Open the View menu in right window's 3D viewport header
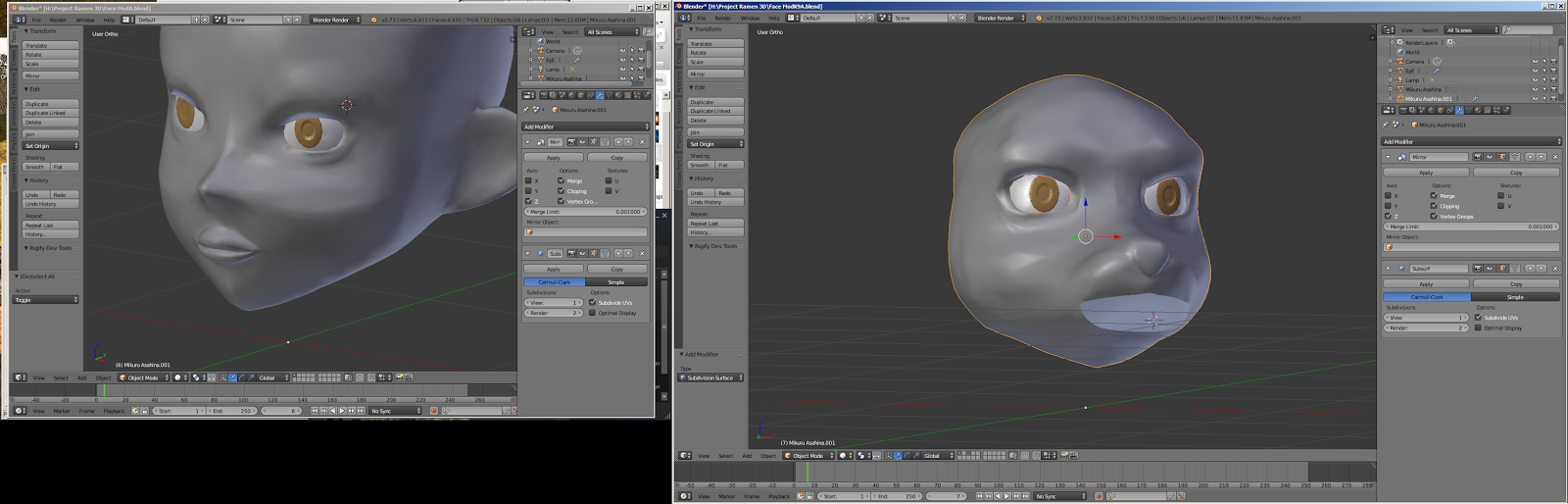 click(704, 456)
